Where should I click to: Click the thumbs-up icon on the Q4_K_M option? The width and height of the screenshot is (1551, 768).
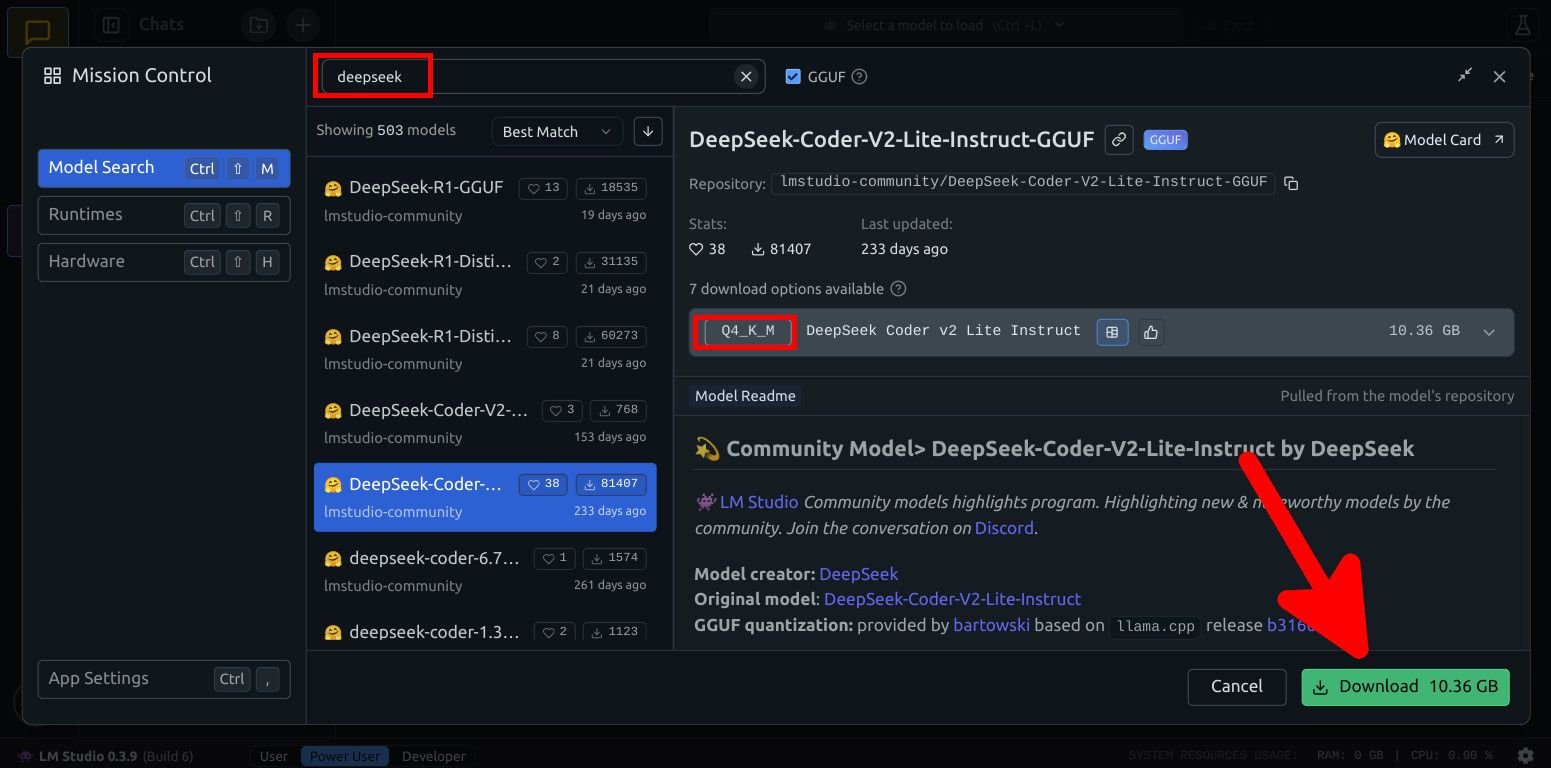coord(1151,332)
